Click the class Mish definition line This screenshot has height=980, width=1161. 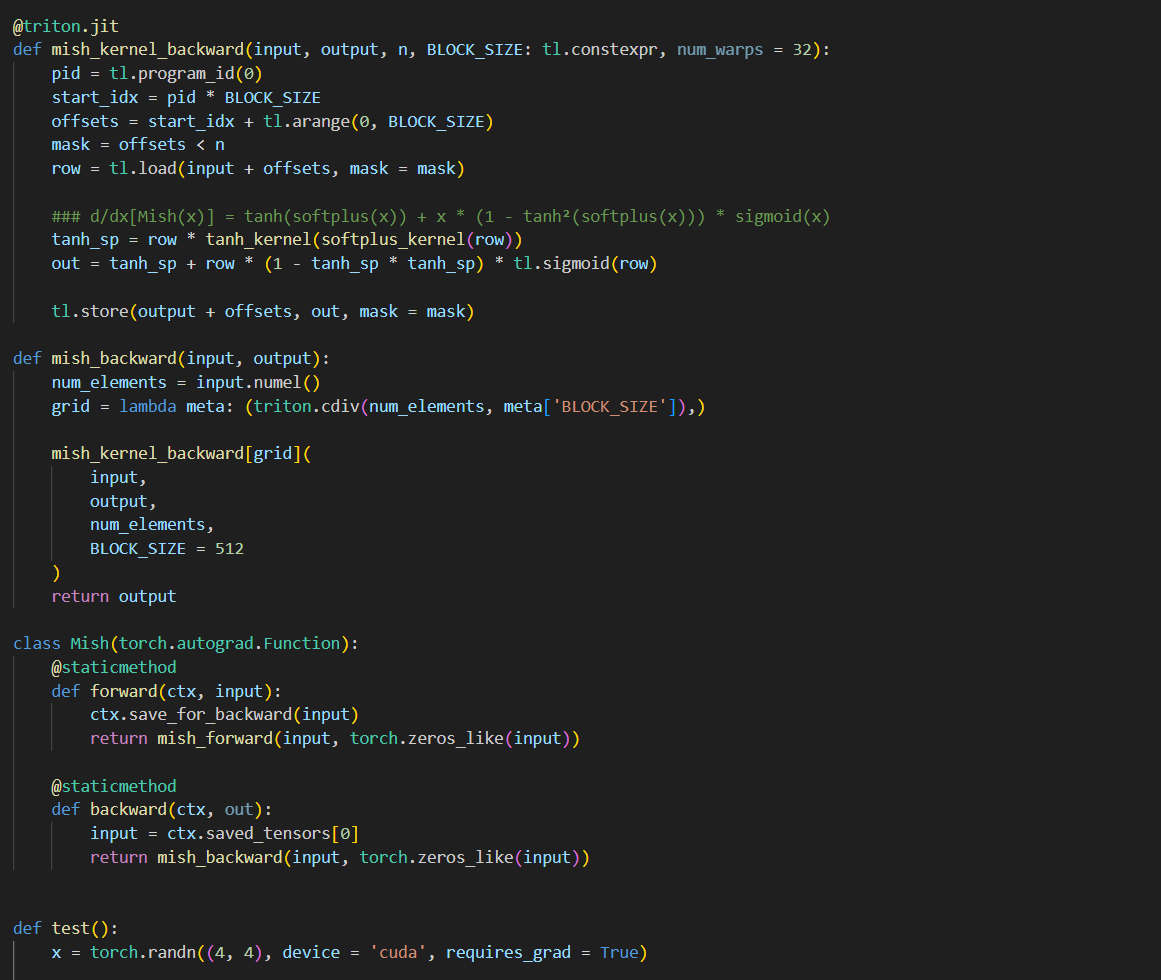pos(186,643)
